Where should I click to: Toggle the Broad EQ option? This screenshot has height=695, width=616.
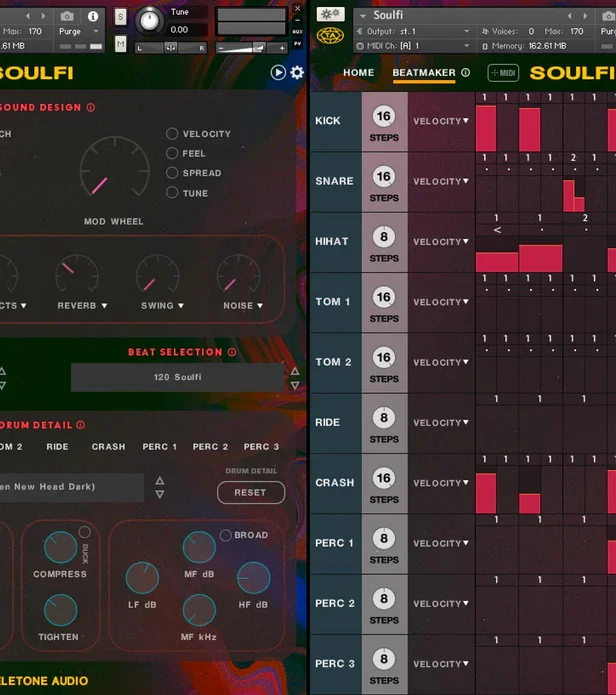pos(226,535)
